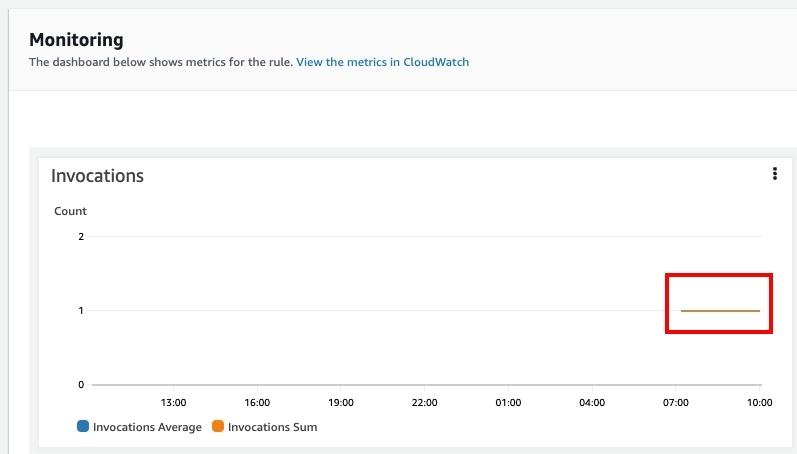The height and width of the screenshot is (454, 797).
Task: Open View the metrics in CloudWatch link
Action: click(382, 62)
